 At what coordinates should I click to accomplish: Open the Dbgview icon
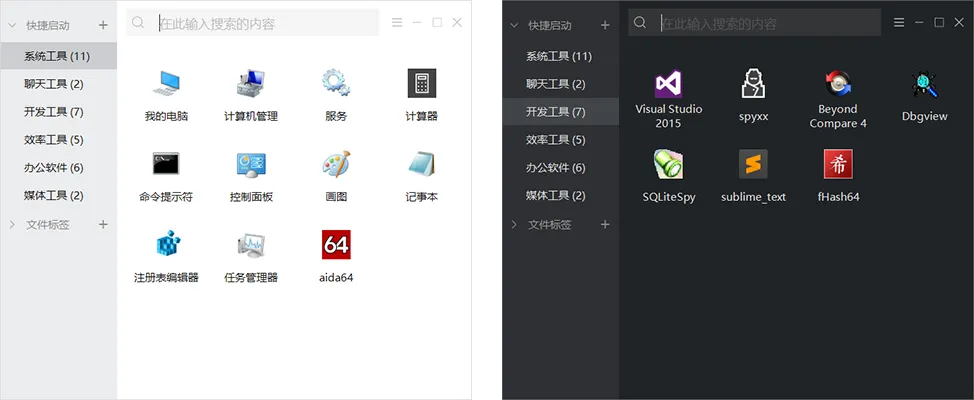point(924,83)
